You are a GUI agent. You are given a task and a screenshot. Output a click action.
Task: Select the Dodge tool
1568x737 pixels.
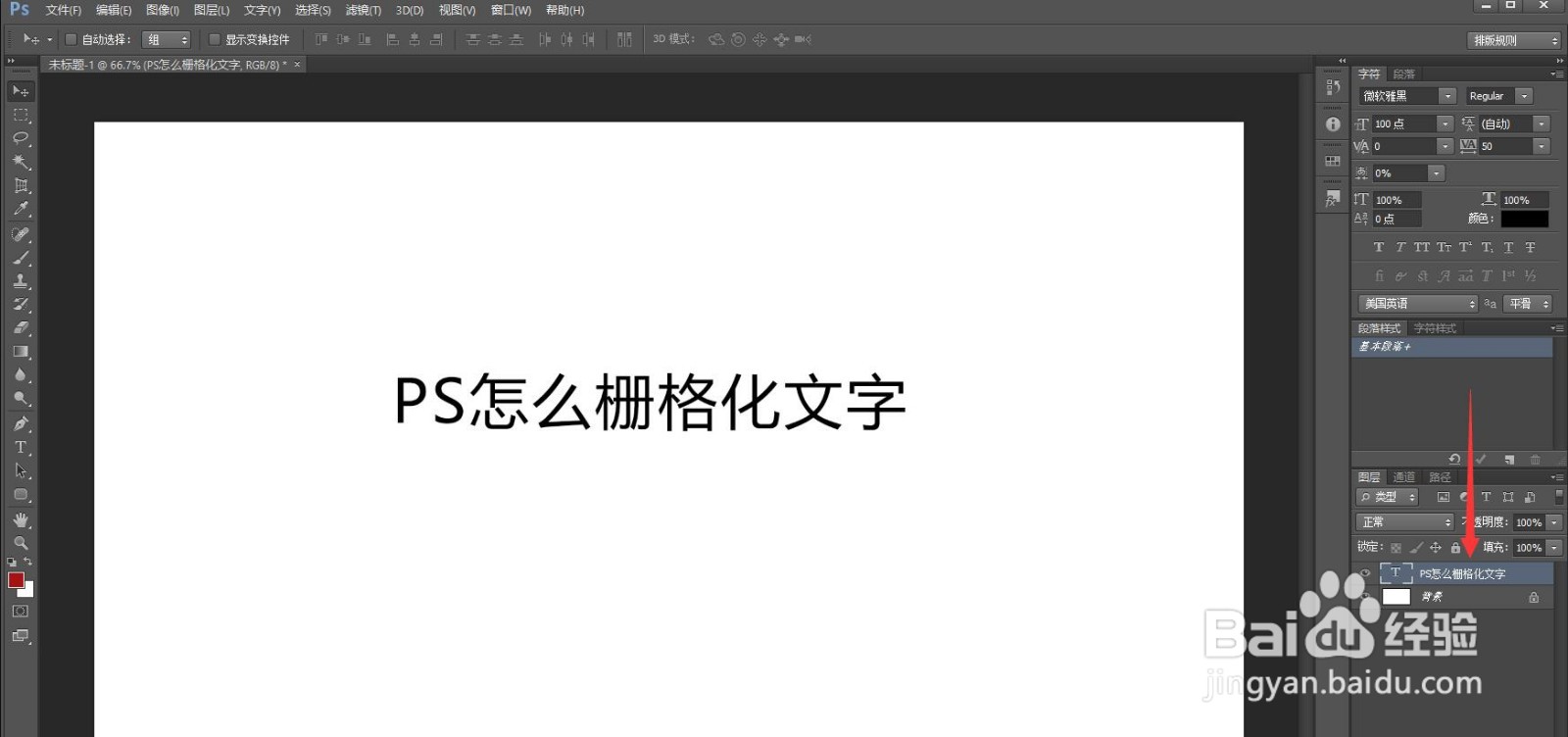click(21, 399)
